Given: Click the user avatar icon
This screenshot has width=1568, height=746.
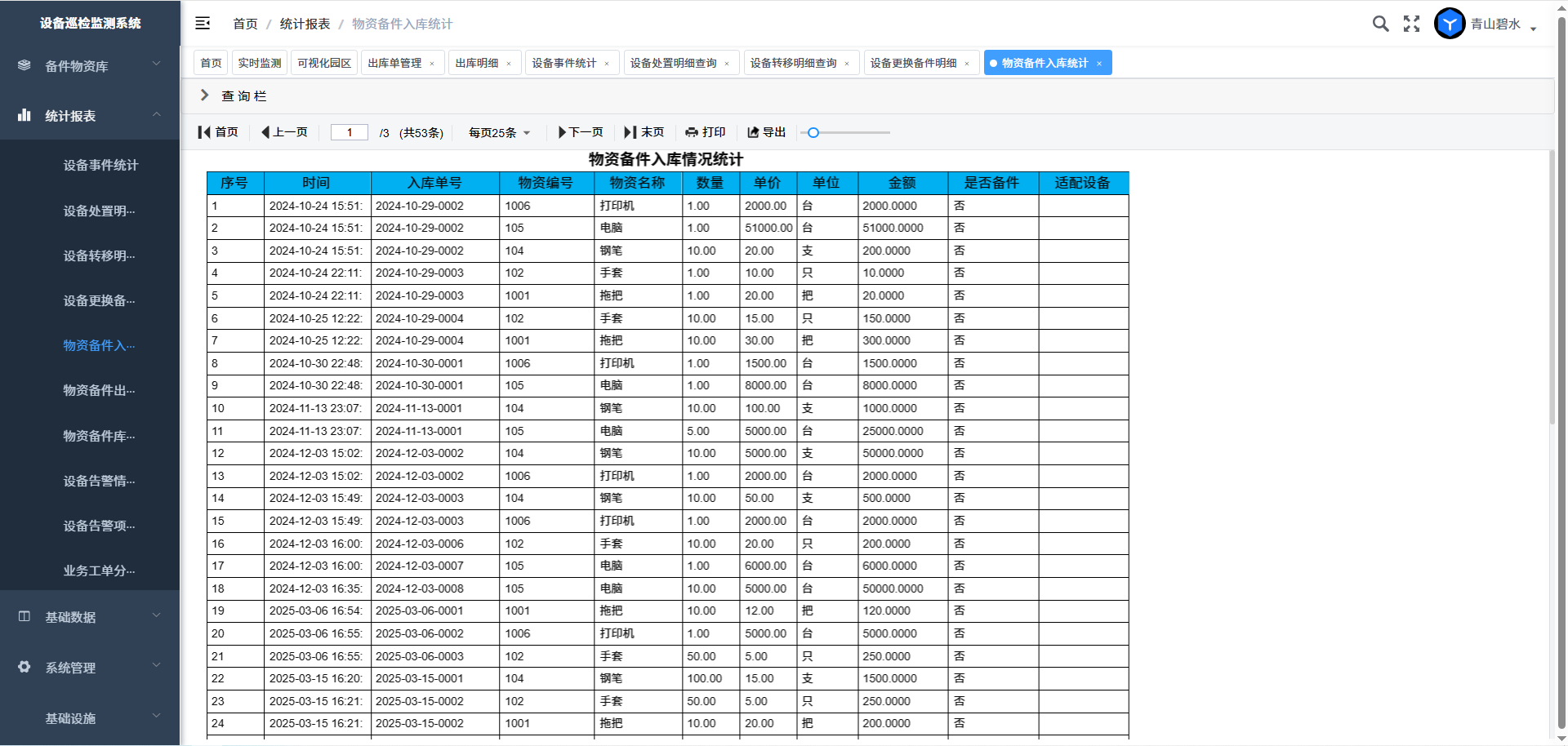Looking at the screenshot, I should (1450, 24).
